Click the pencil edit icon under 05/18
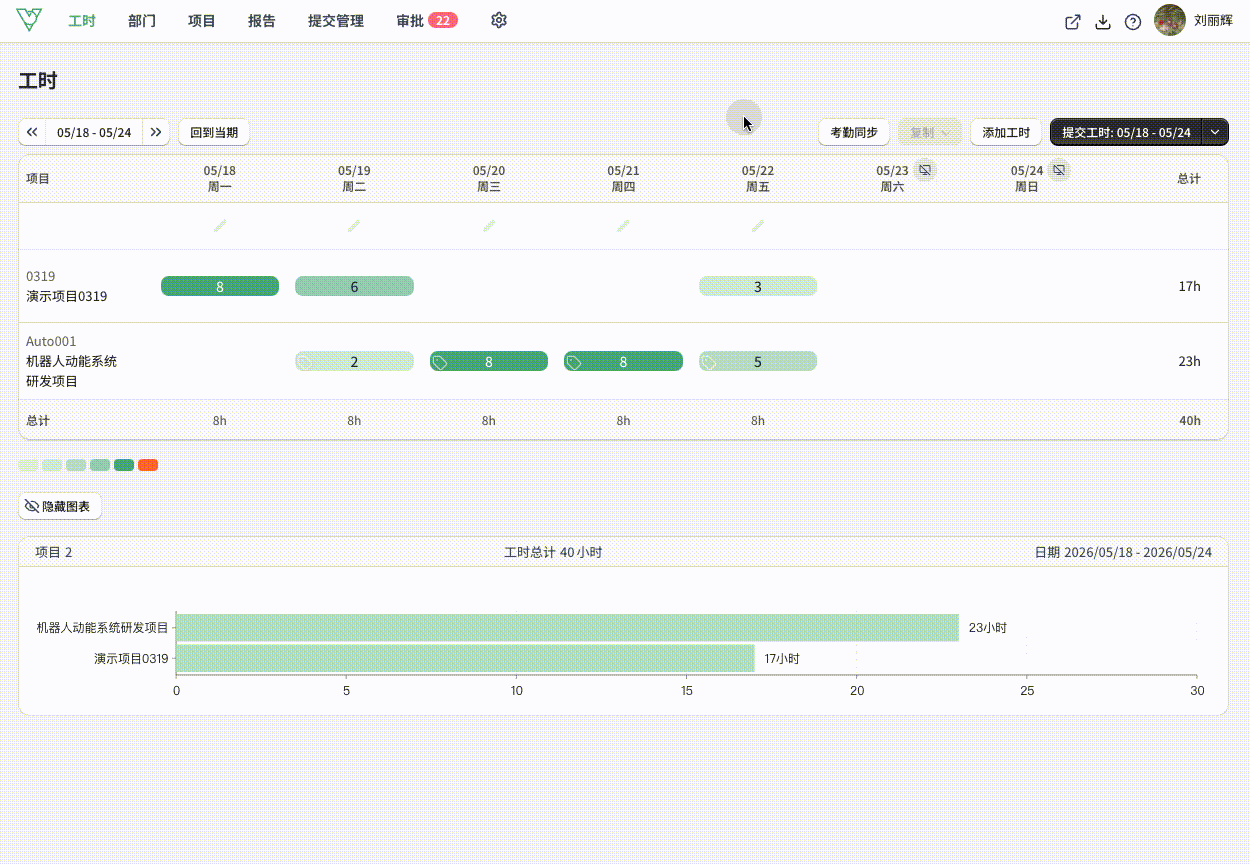This screenshot has height=864, width=1250. [220, 226]
